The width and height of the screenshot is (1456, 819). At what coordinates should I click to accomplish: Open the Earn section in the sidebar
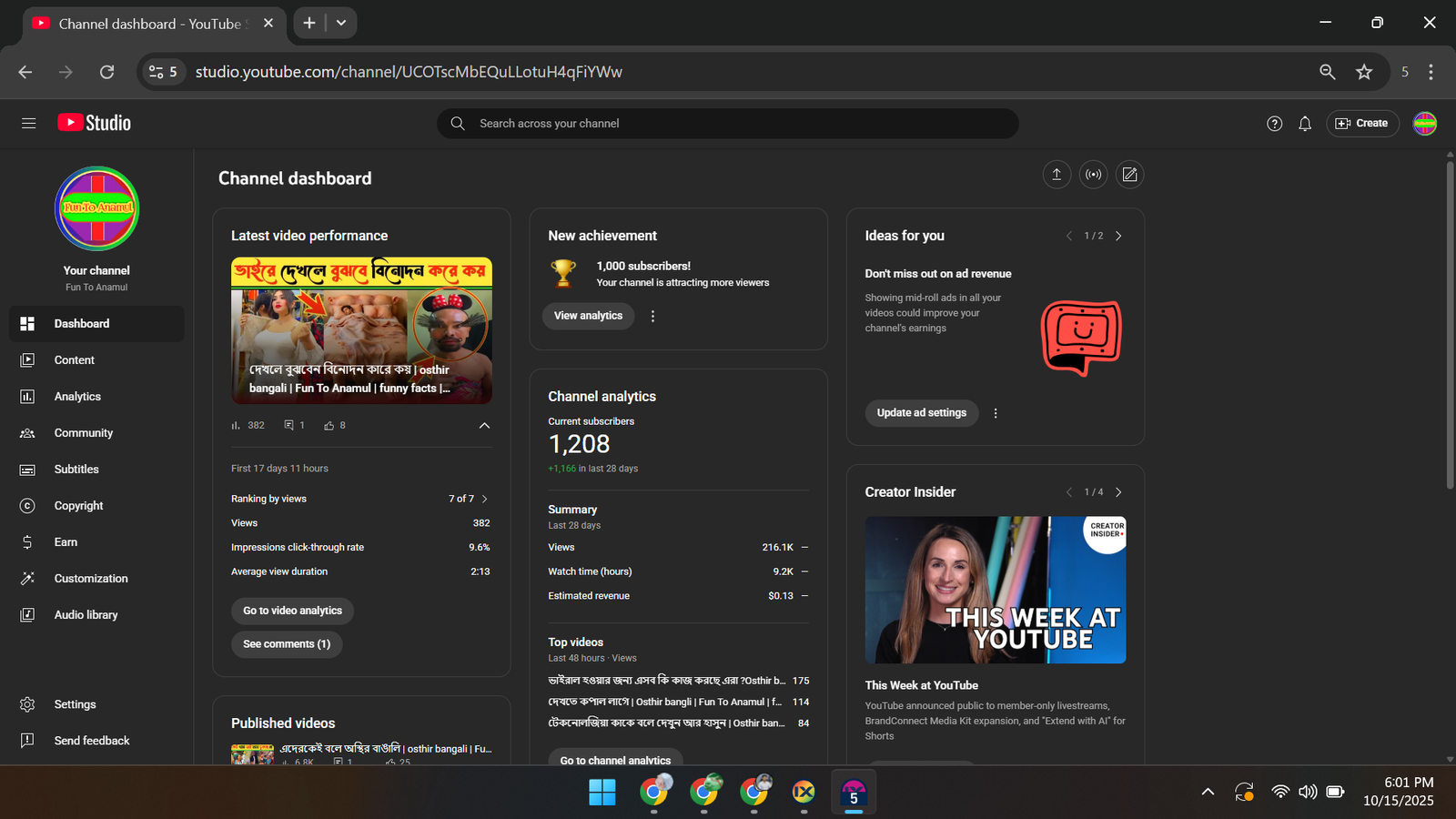click(x=66, y=542)
